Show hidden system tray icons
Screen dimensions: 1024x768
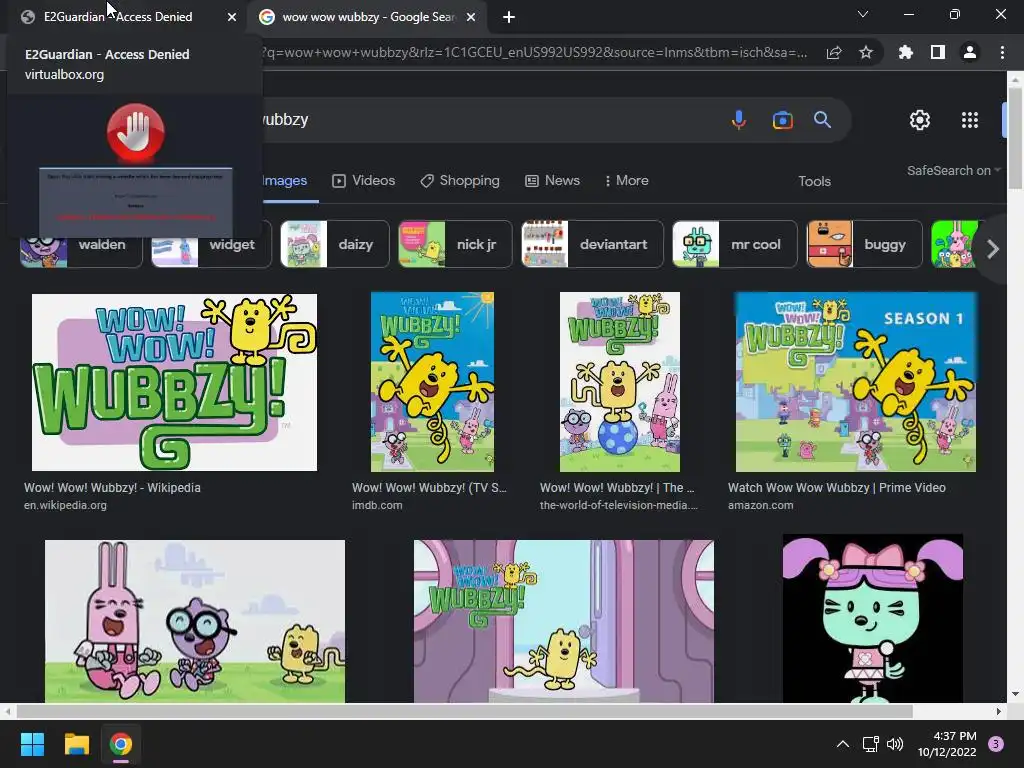843,744
